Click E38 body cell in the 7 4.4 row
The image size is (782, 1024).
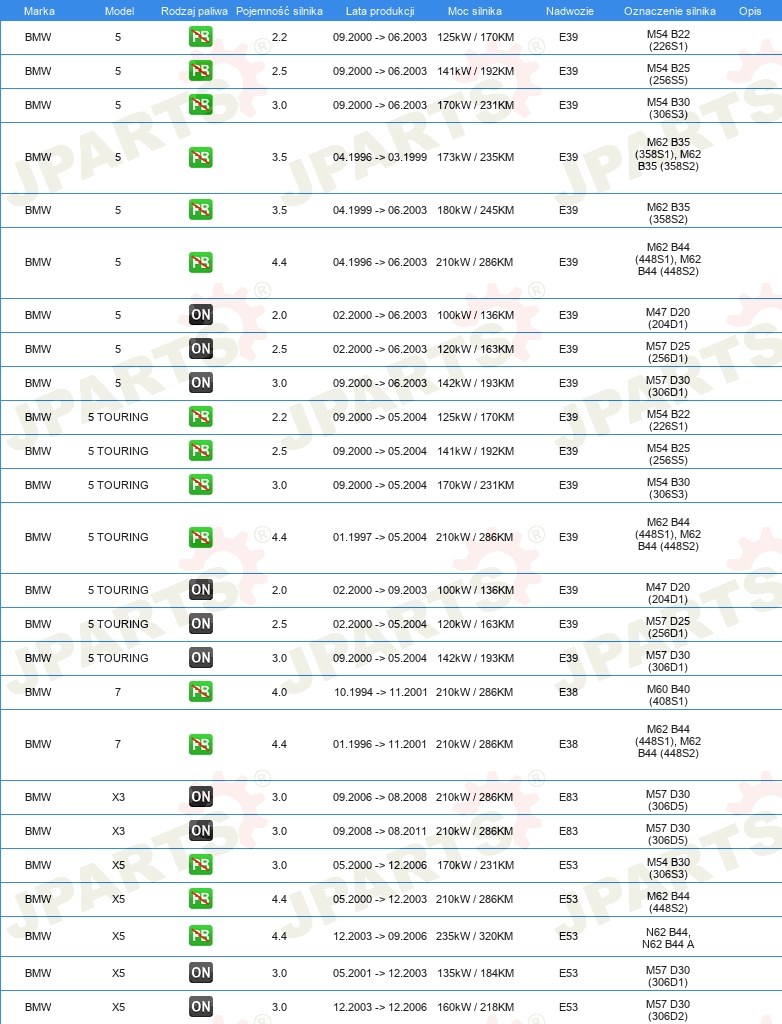pyautogui.click(x=568, y=744)
